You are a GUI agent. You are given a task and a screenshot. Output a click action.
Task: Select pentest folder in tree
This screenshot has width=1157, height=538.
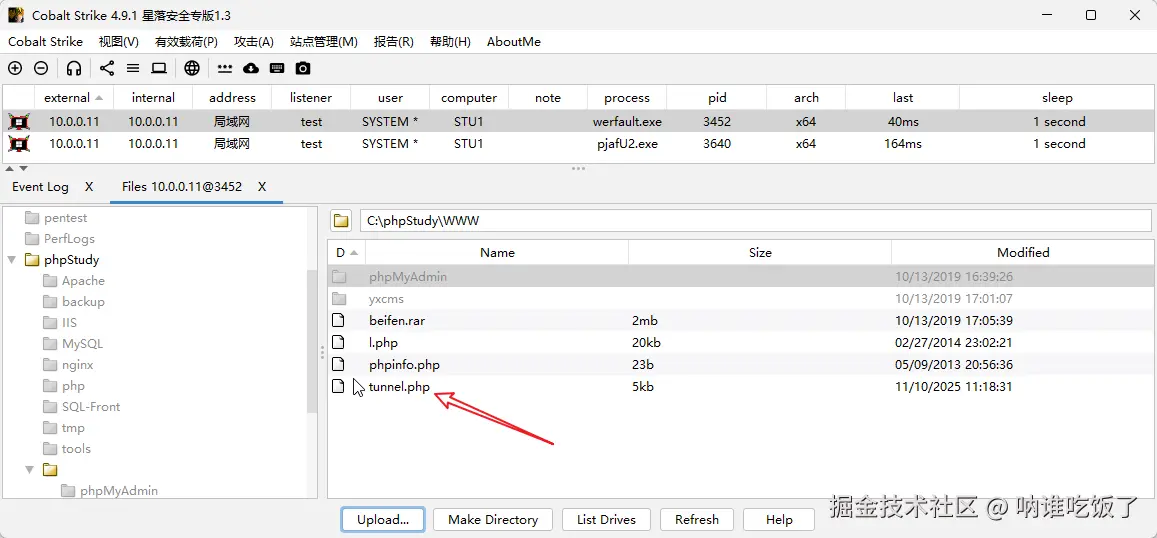pos(65,218)
